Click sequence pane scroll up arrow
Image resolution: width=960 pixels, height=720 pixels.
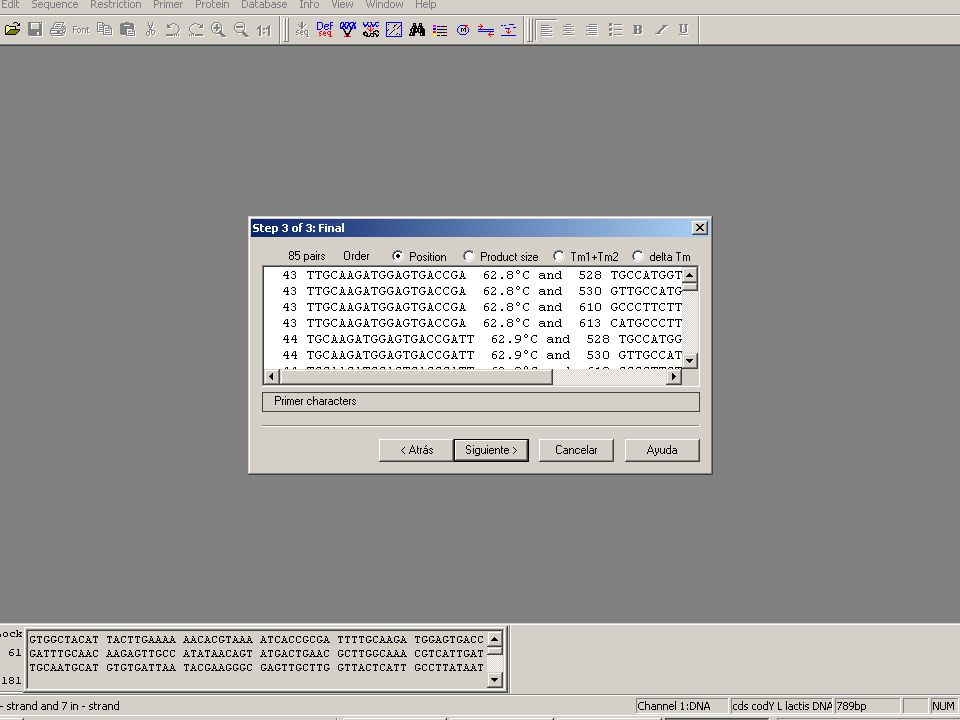(495, 639)
